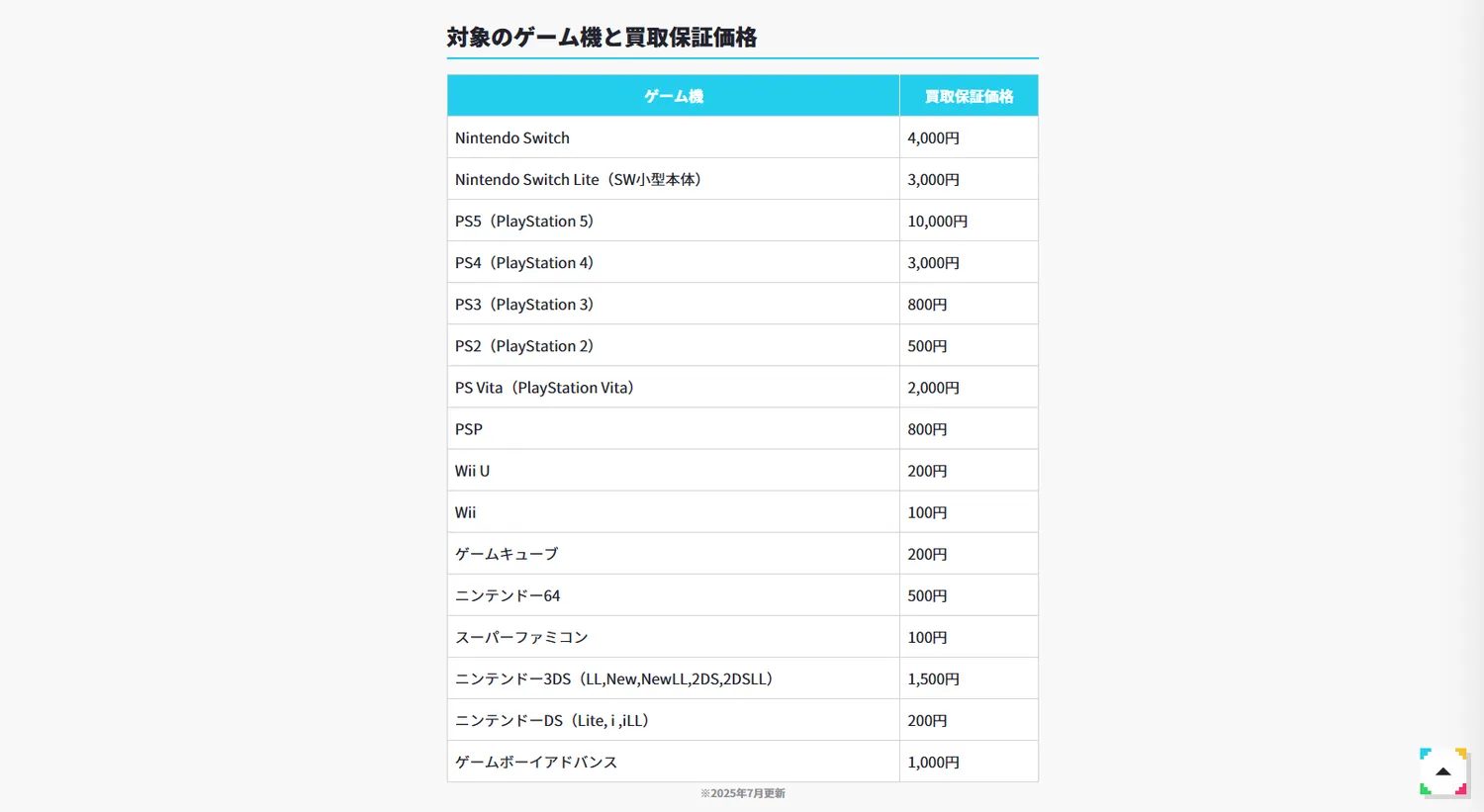This screenshot has height=812, width=1484.
Task: Click the PS3 (PlayStation 3) row
Action: [524, 305]
